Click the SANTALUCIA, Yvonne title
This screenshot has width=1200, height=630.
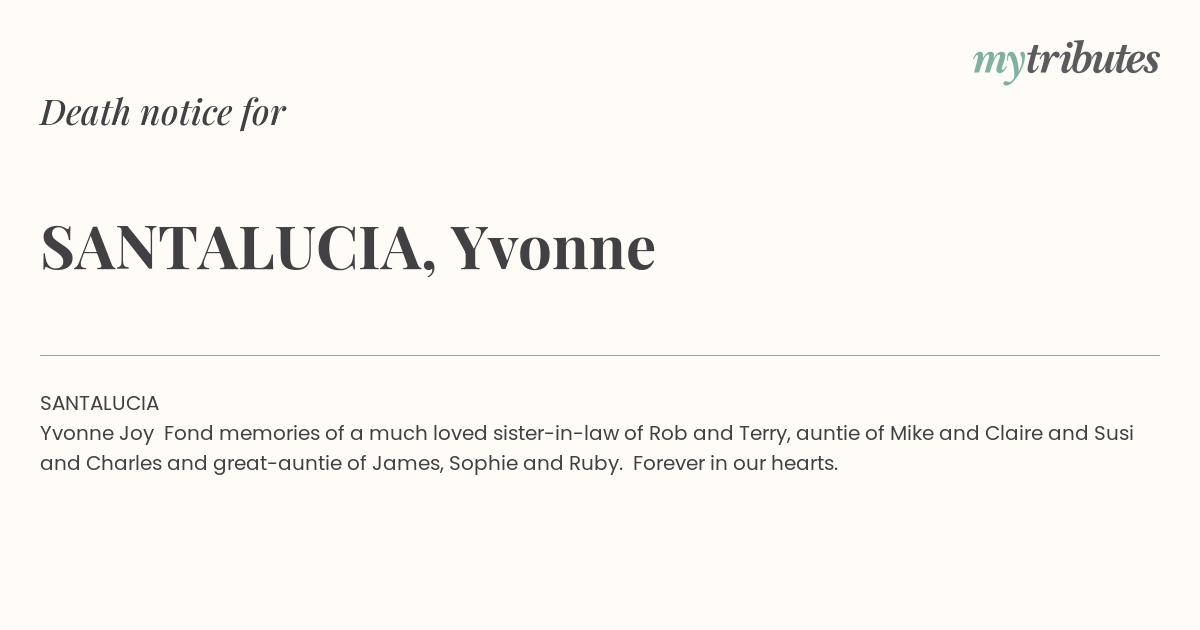coord(348,247)
